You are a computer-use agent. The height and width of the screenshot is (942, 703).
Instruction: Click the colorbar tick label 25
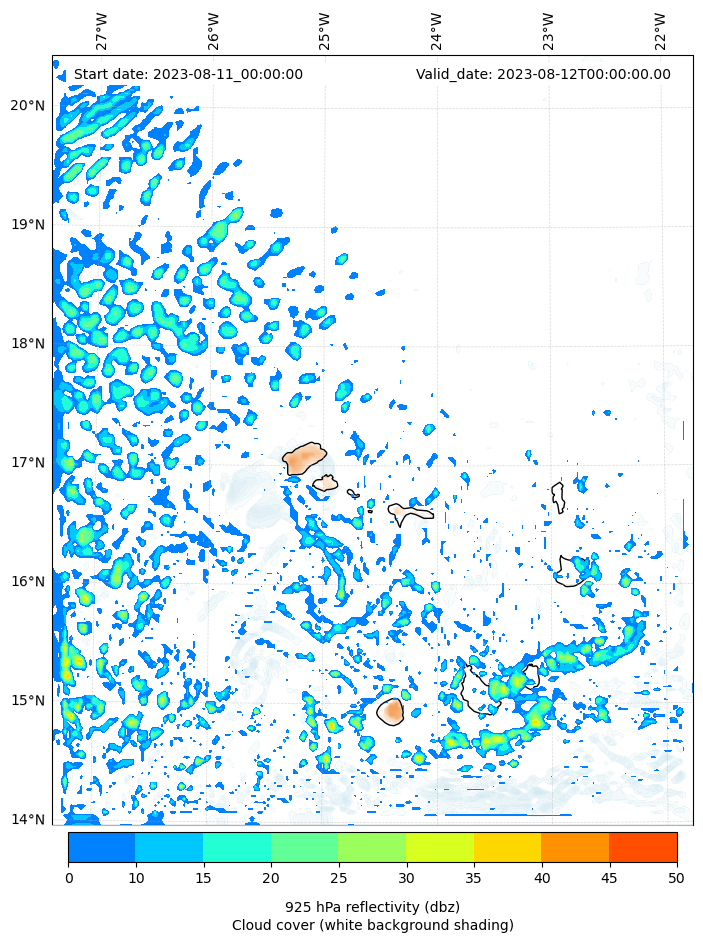pos(338,878)
